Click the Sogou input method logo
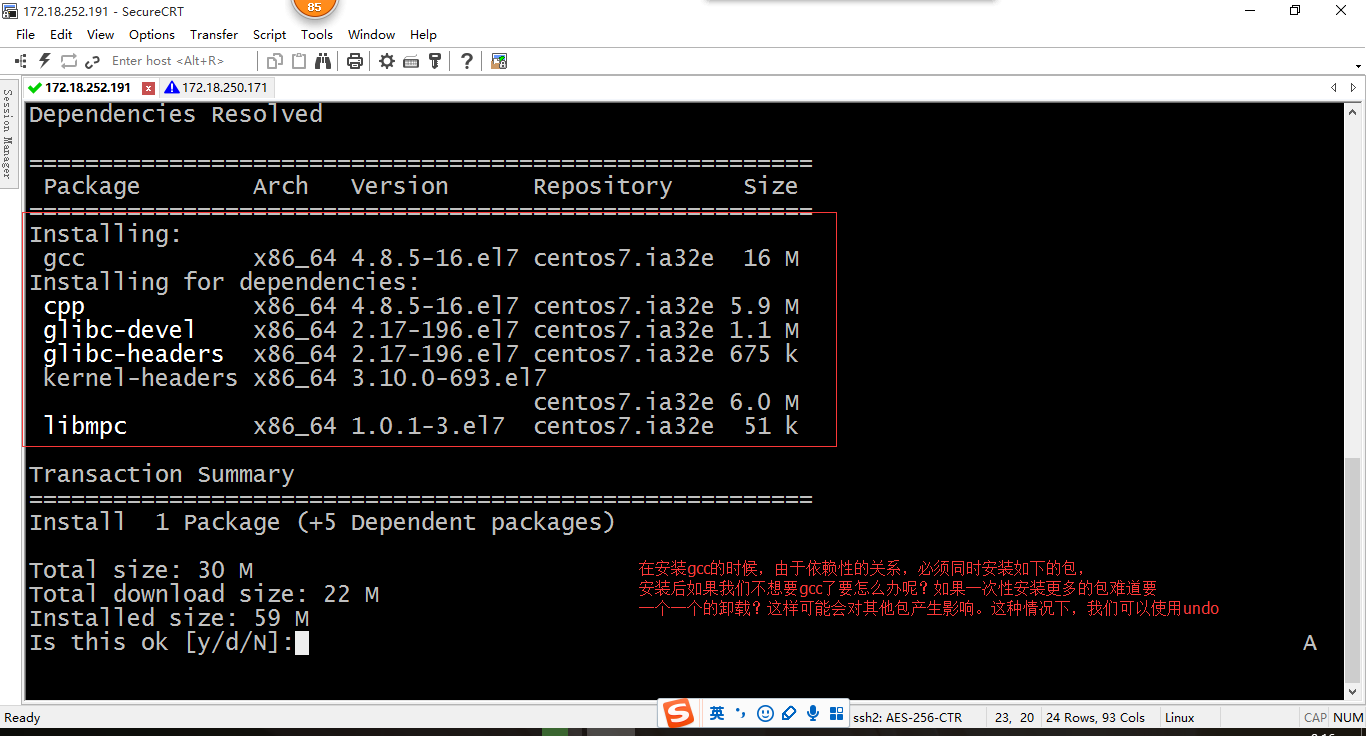Image resolution: width=1366 pixels, height=736 pixels. pos(679,714)
